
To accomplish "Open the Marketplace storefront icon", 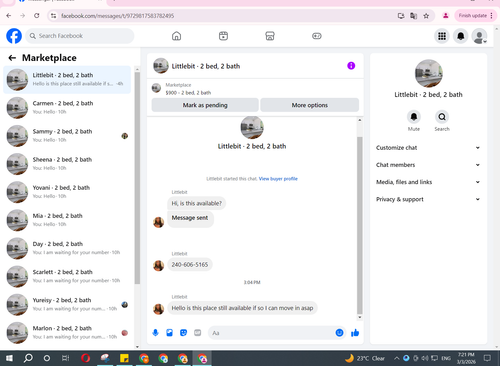I will click(270, 36).
